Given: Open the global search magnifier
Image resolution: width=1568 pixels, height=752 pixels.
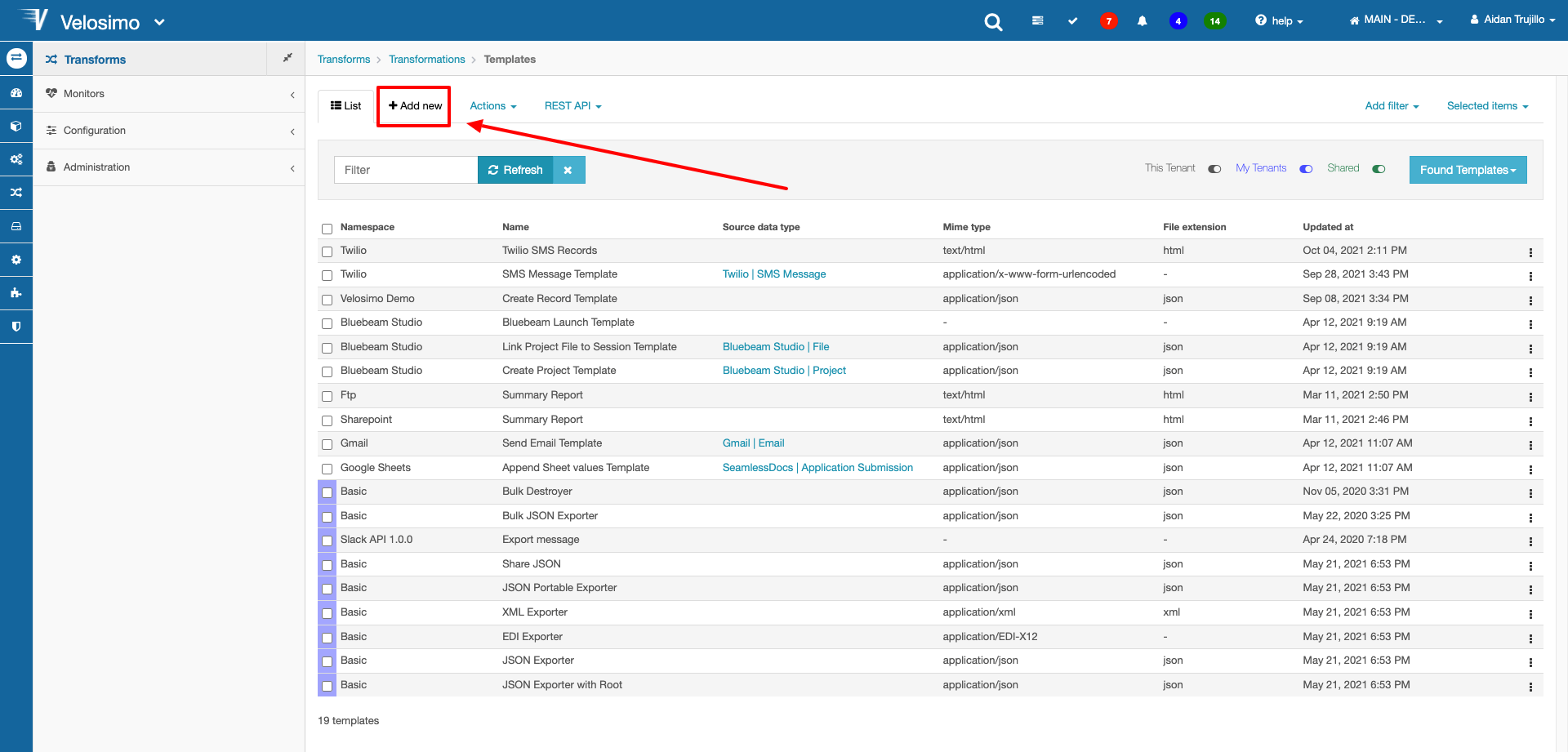Looking at the screenshot, I should [993, 22].
